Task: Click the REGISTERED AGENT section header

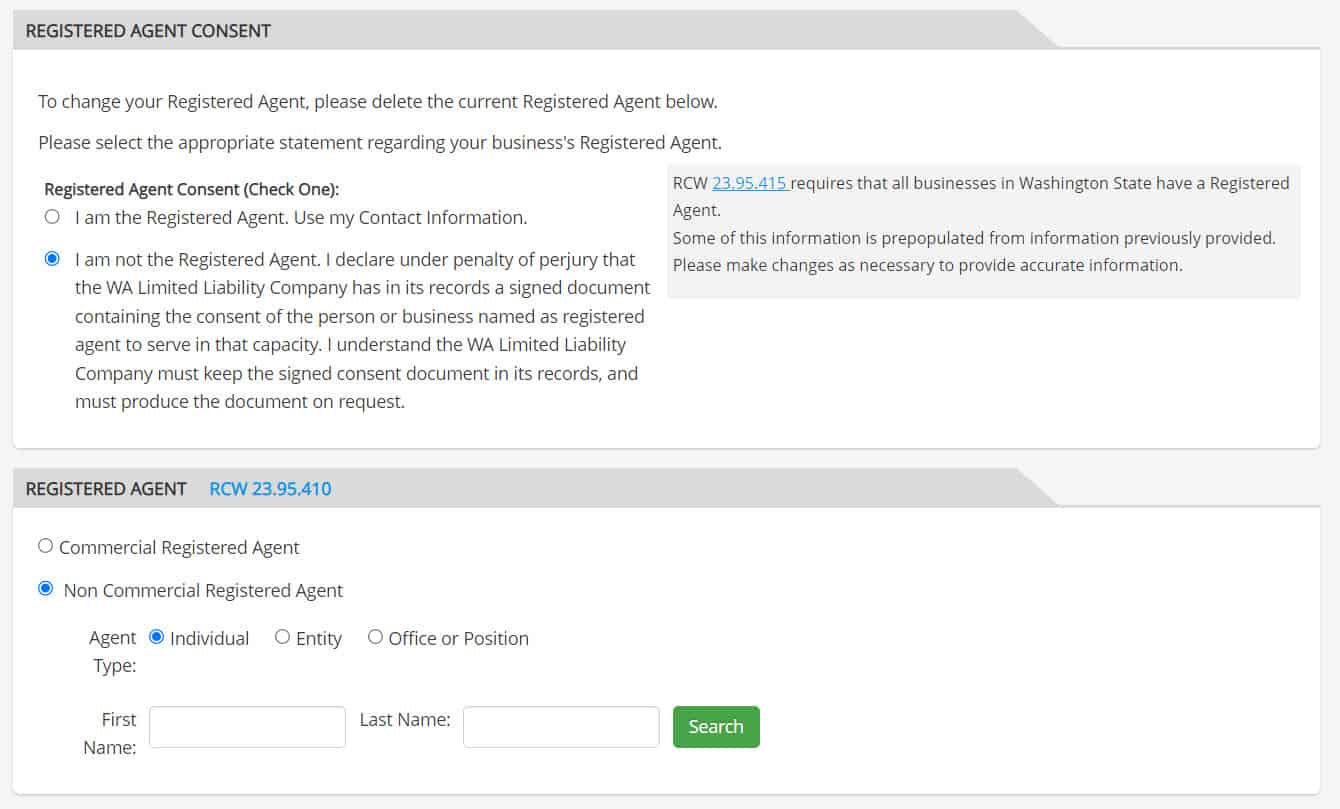Action: tap(106, 489)
